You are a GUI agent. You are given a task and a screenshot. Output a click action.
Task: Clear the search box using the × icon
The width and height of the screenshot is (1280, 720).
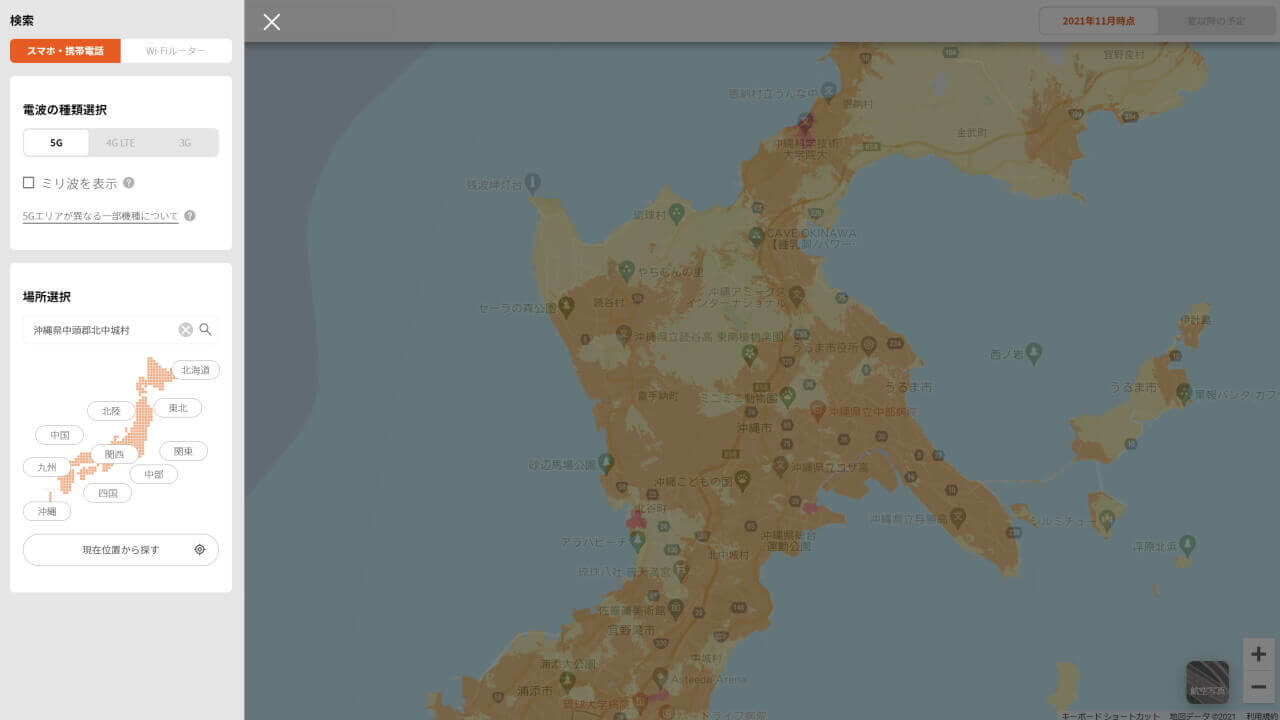(x=185, y=329)
